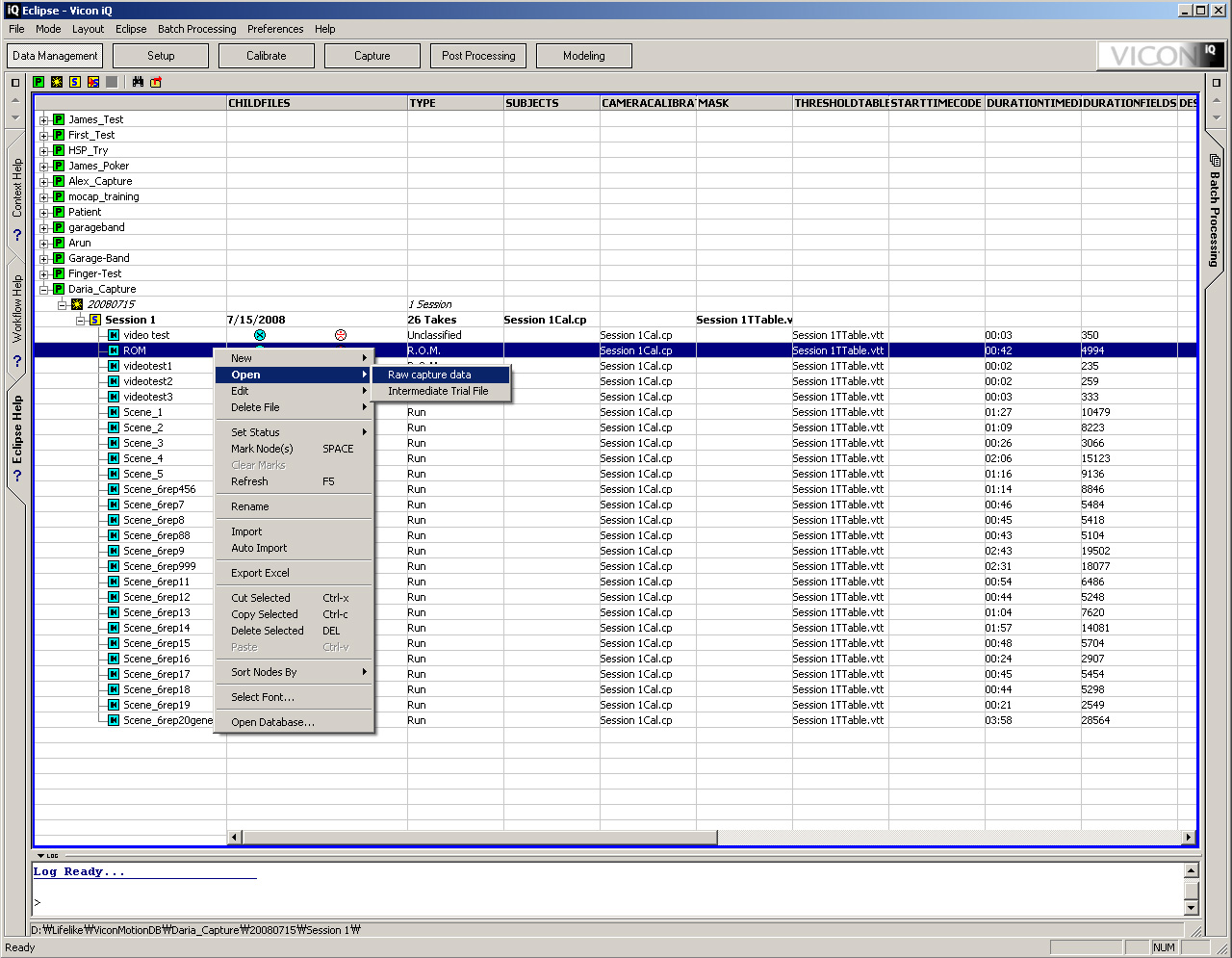Image resolution: width=1232 pixels, height=958 pixels.
Task: Open the Batch Processing side tab
Action: coord(1215,212)
